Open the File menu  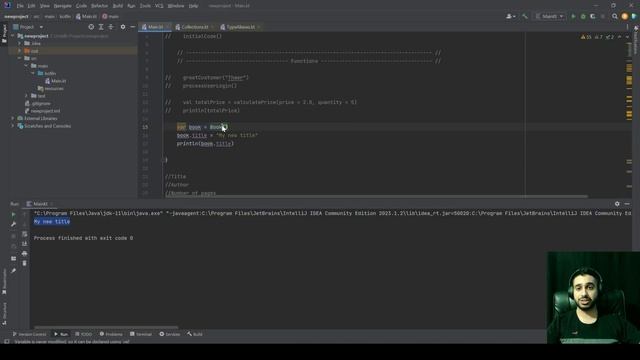(x=20, y=6)
